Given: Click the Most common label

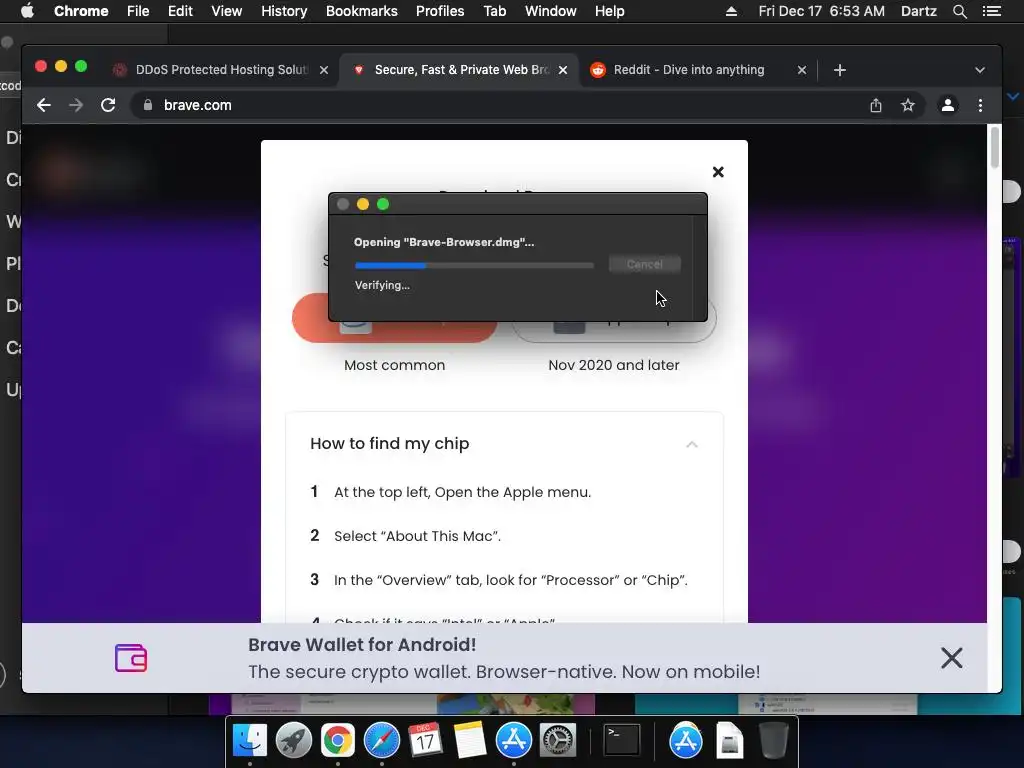Looking at the screenshot, I should click(x=394, y=365).
